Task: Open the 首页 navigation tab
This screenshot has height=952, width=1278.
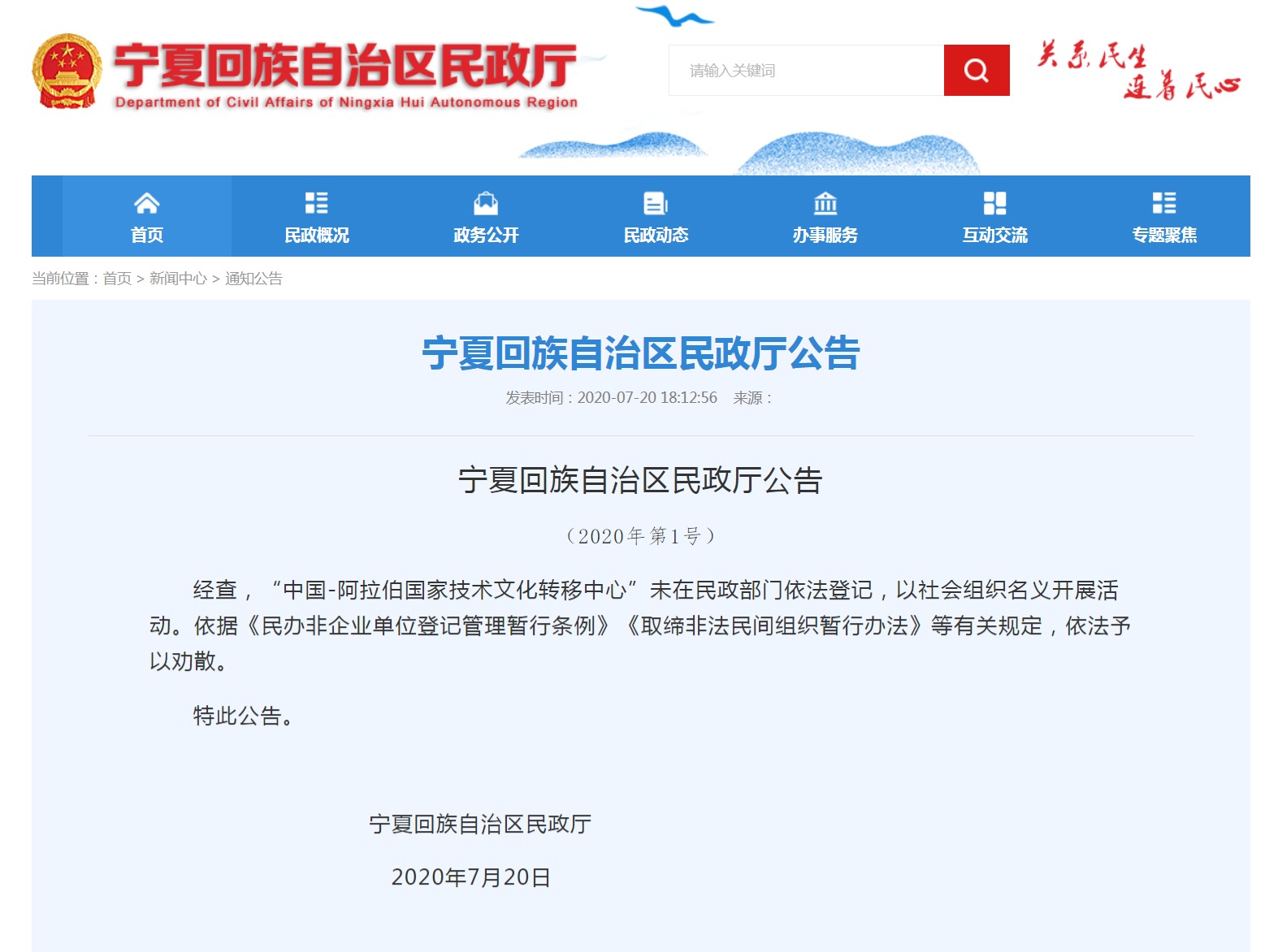Action: point(147,217)
